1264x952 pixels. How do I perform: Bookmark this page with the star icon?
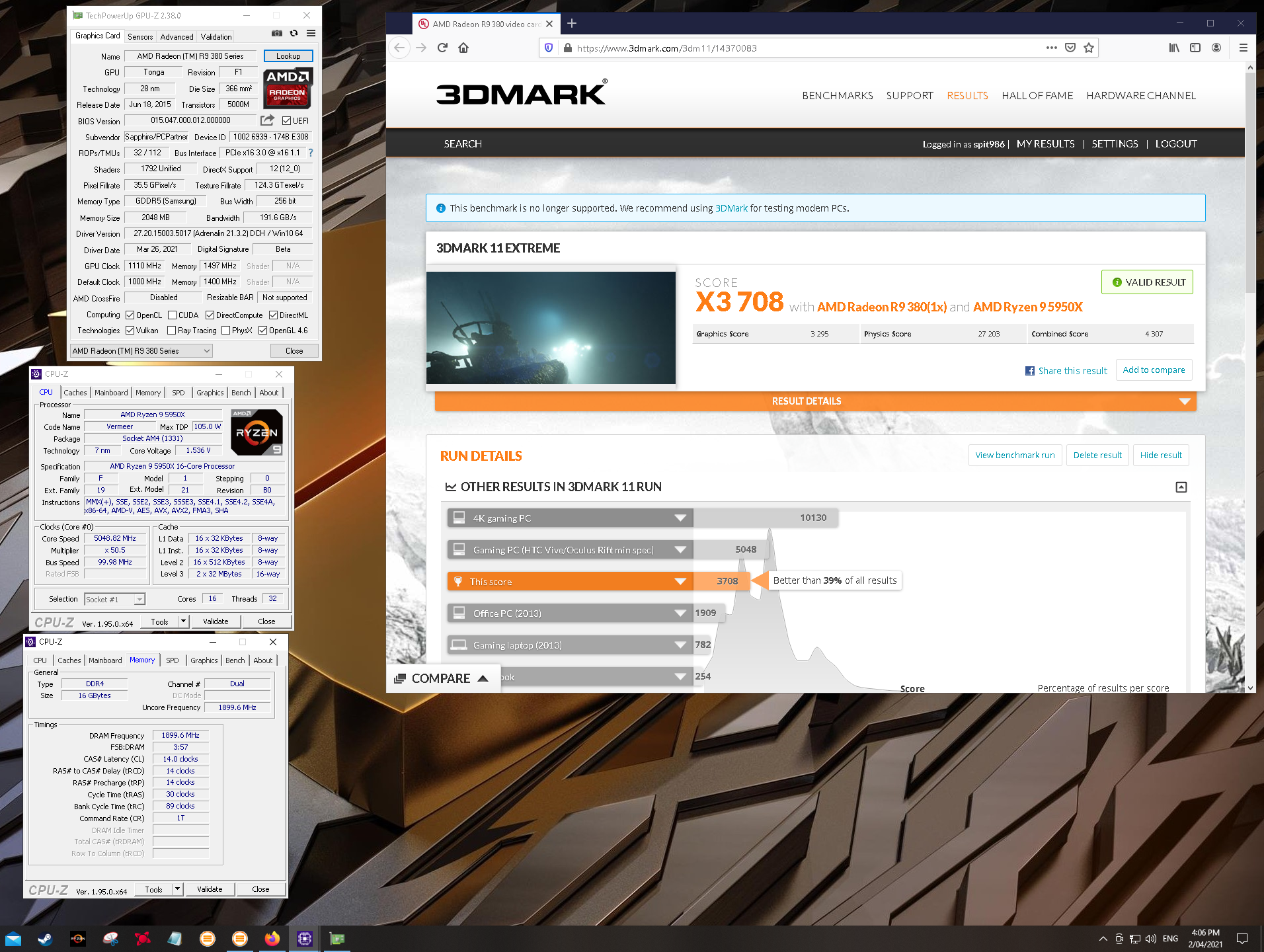point(1089,48)
